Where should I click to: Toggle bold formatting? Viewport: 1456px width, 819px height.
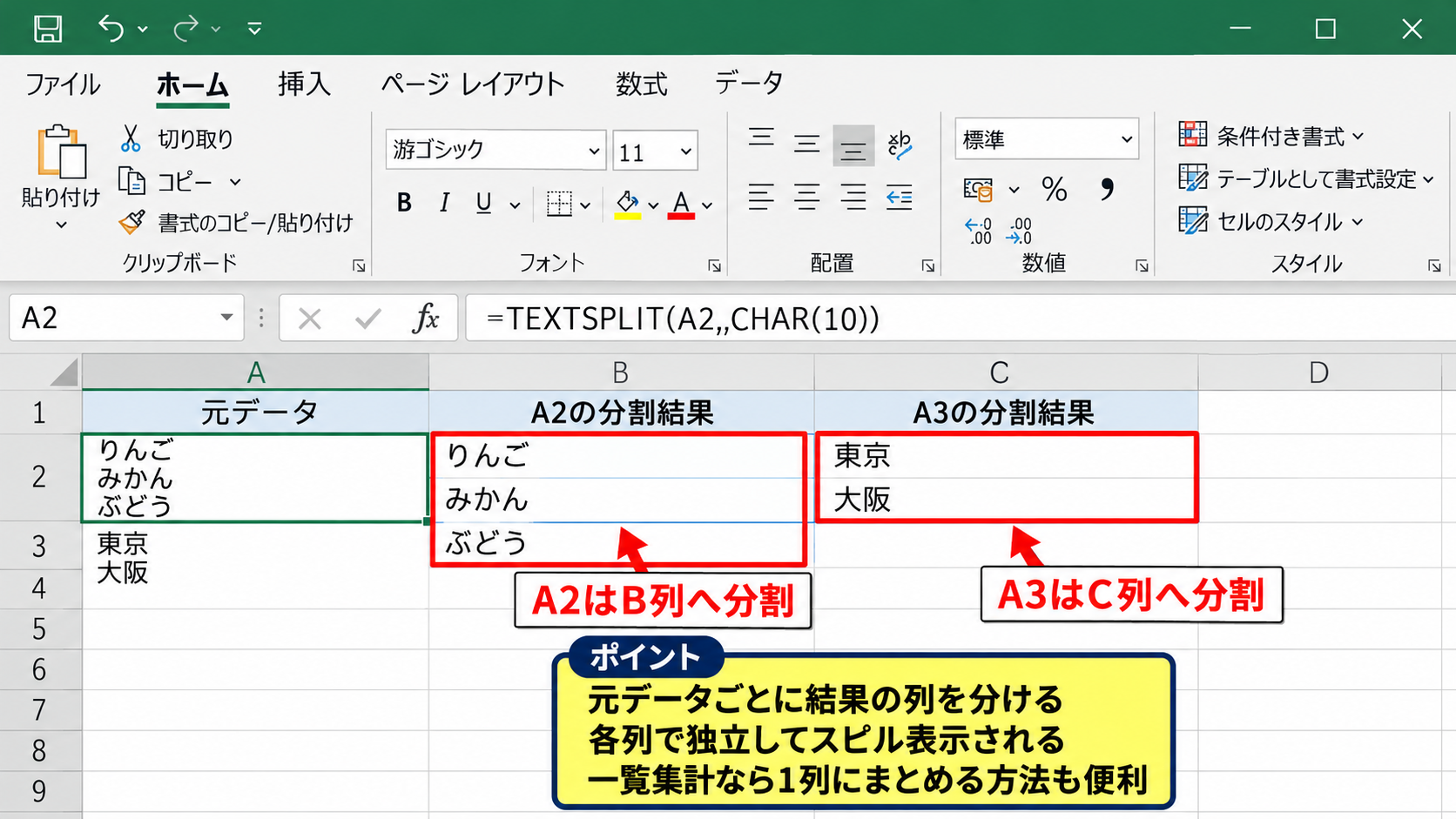[x=404, y=203]
